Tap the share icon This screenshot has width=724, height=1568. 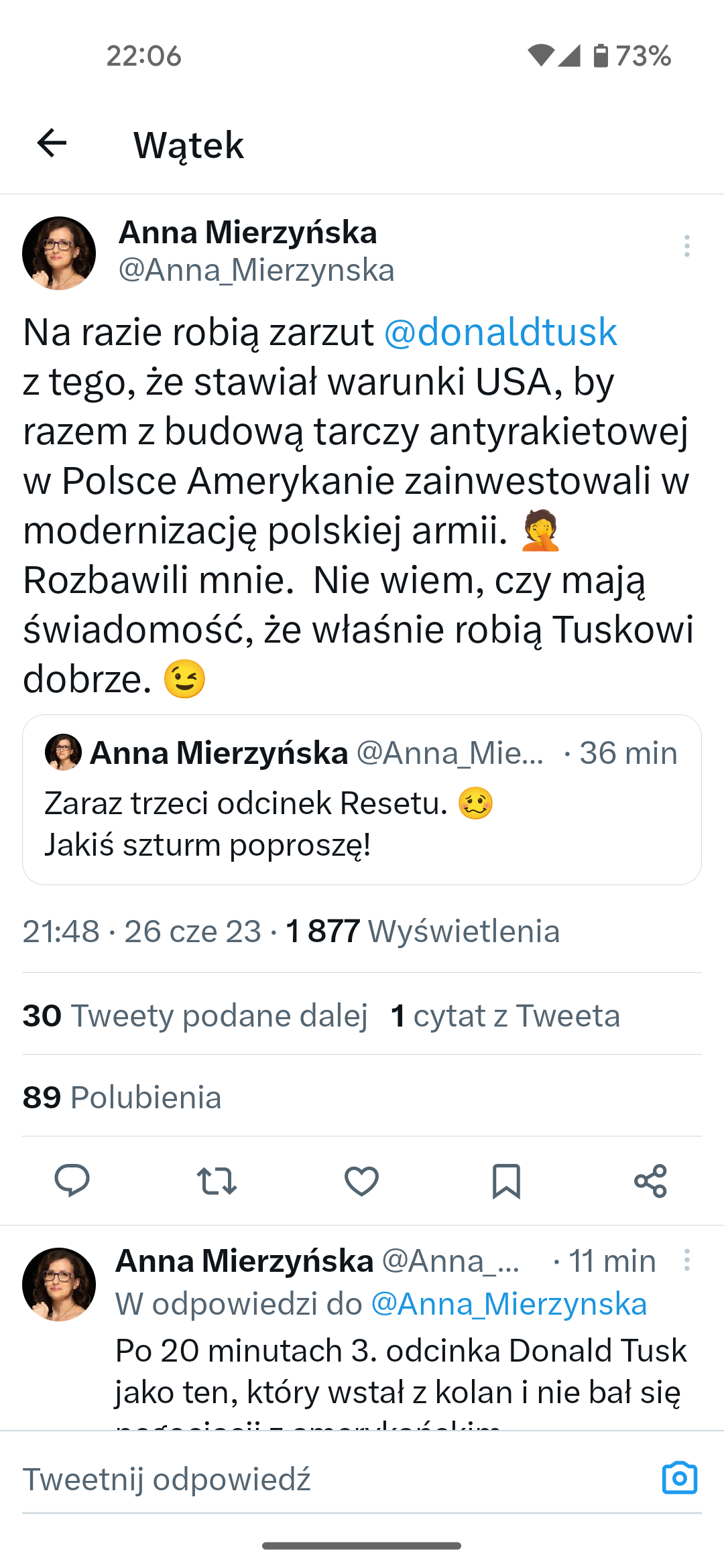[x=650, y=1181]
